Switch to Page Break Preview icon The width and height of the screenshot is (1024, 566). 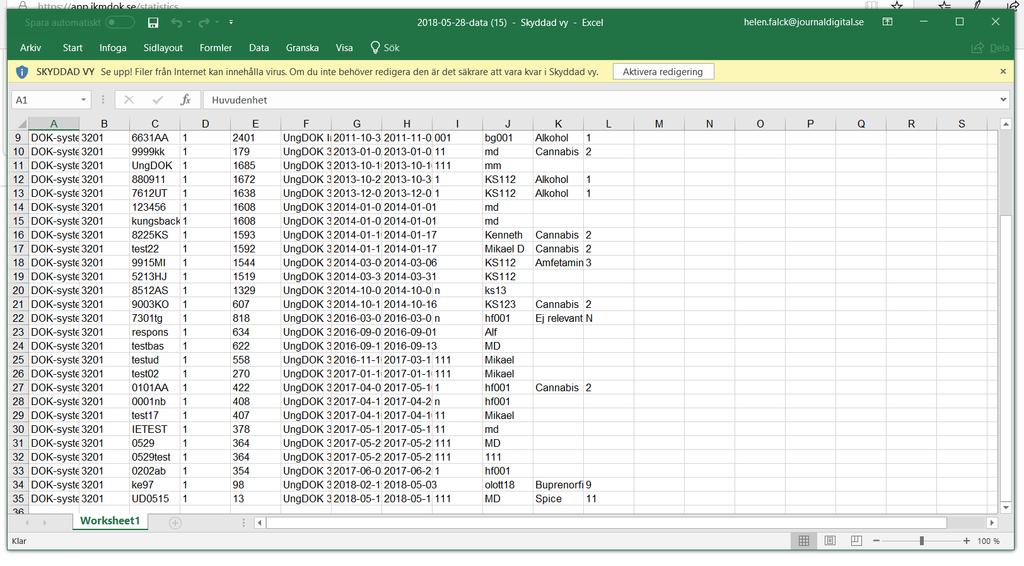(x=856, y=541)
